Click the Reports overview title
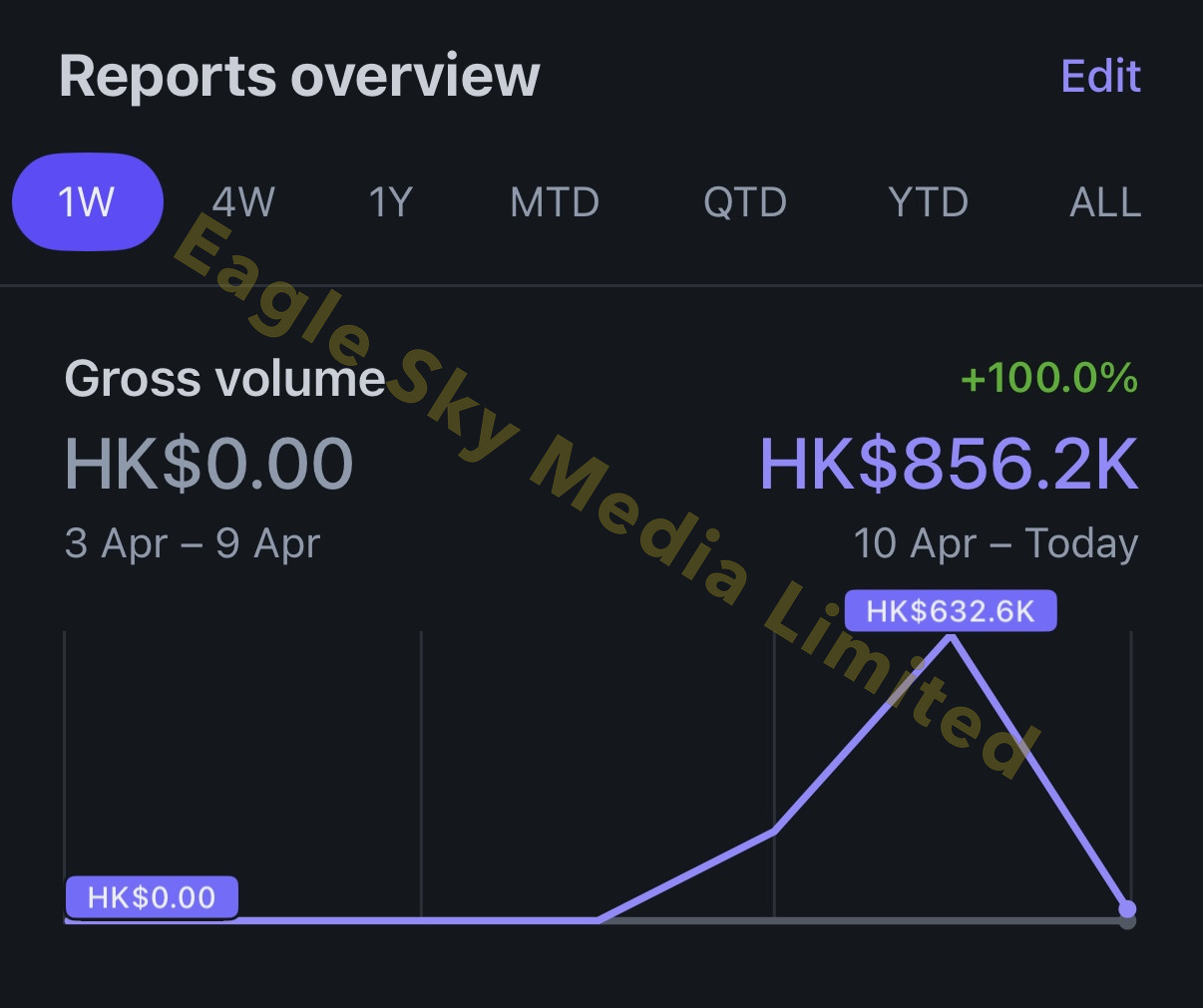 click(x=299, y=76)
